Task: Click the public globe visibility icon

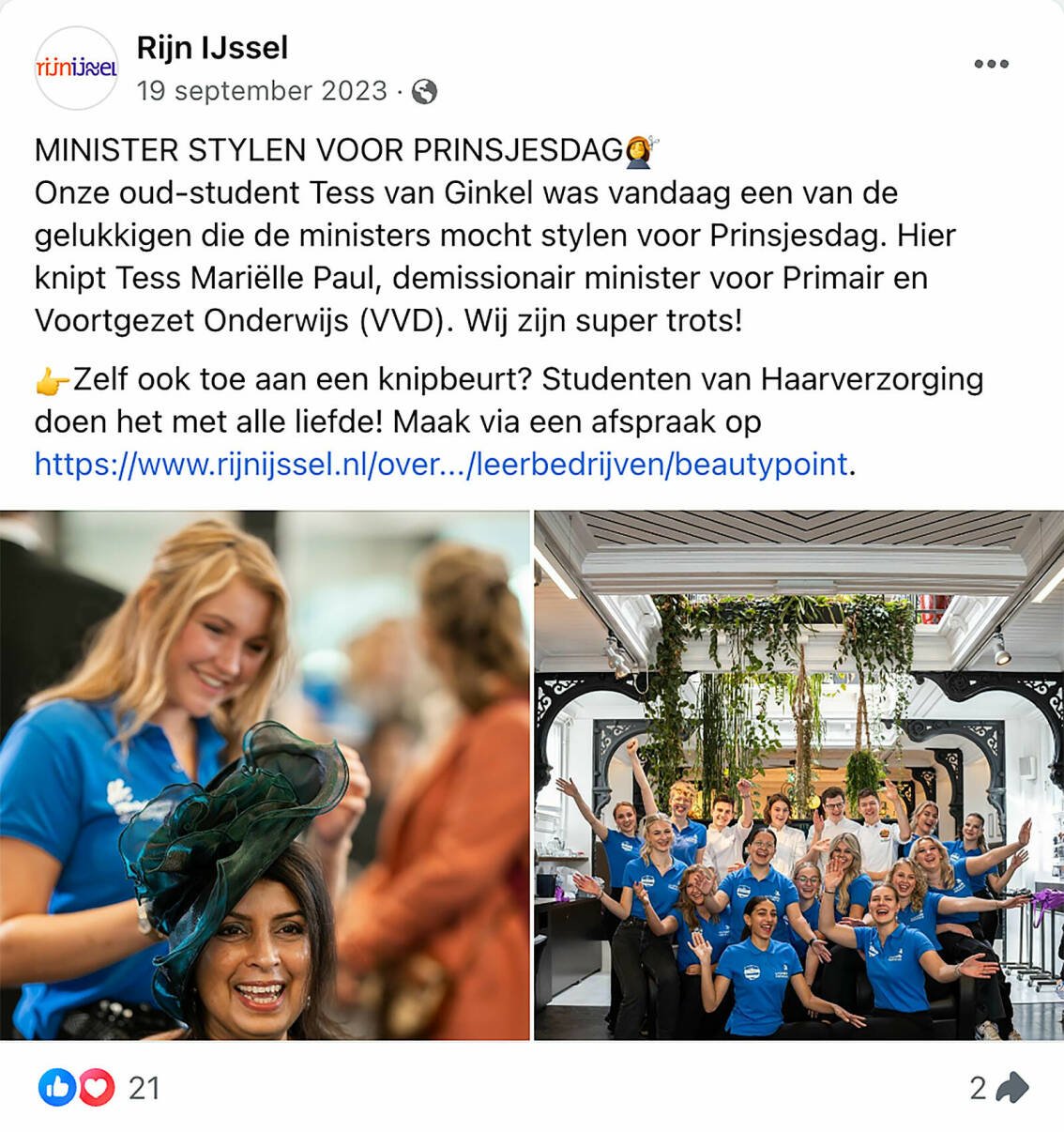Action: (424, 91)
